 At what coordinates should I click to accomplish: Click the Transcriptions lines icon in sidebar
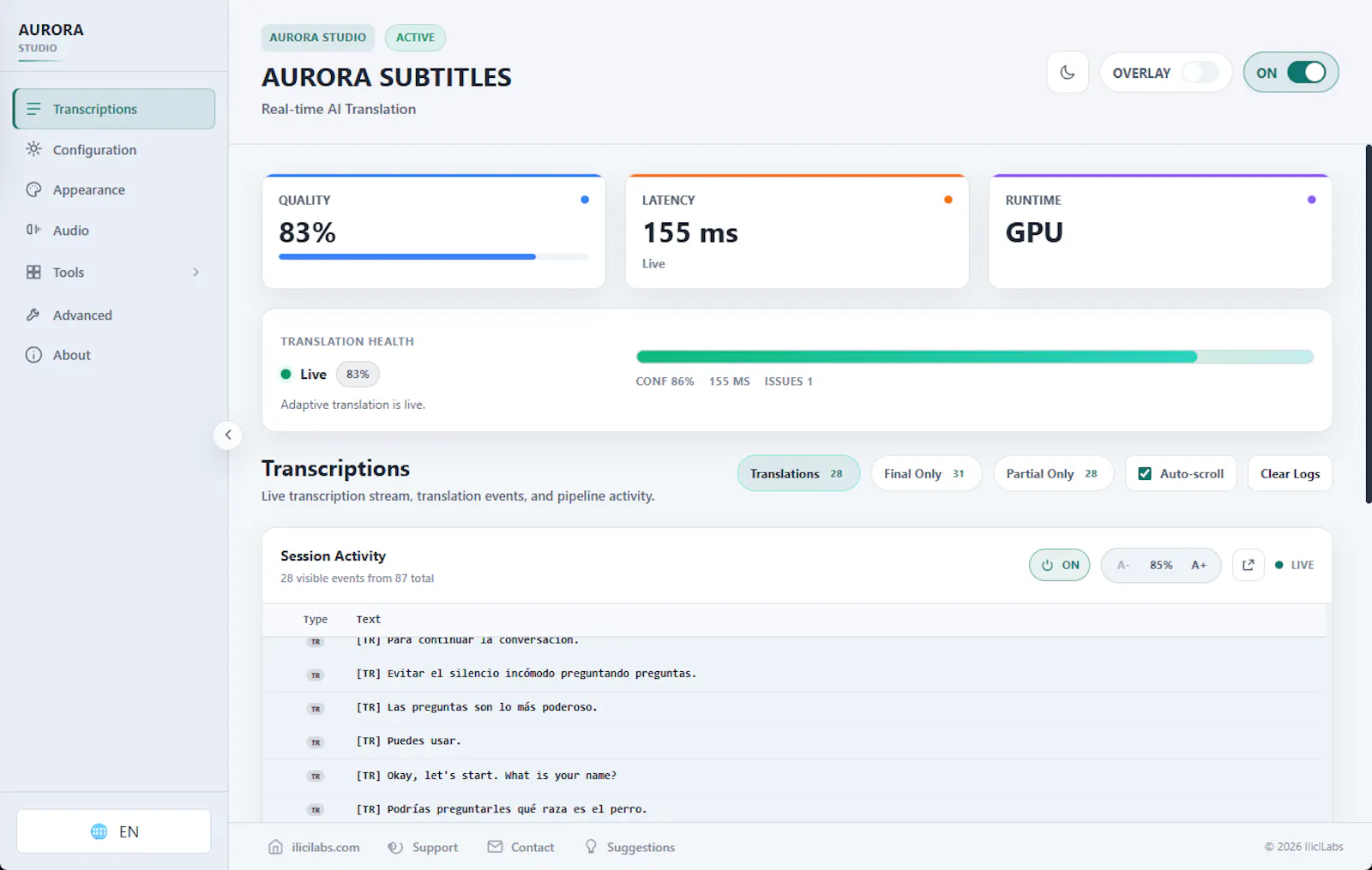coord(33,109)
